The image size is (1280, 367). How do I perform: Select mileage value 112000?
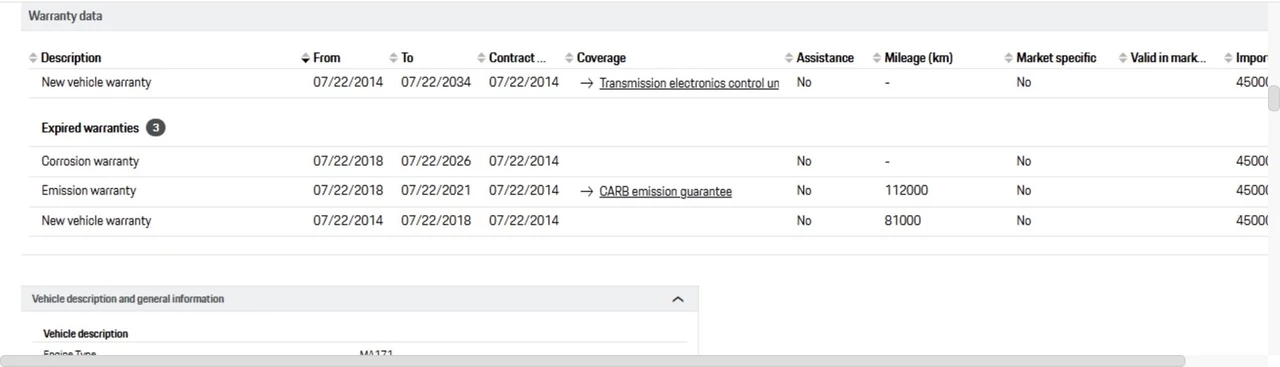[x=906, y=191]
